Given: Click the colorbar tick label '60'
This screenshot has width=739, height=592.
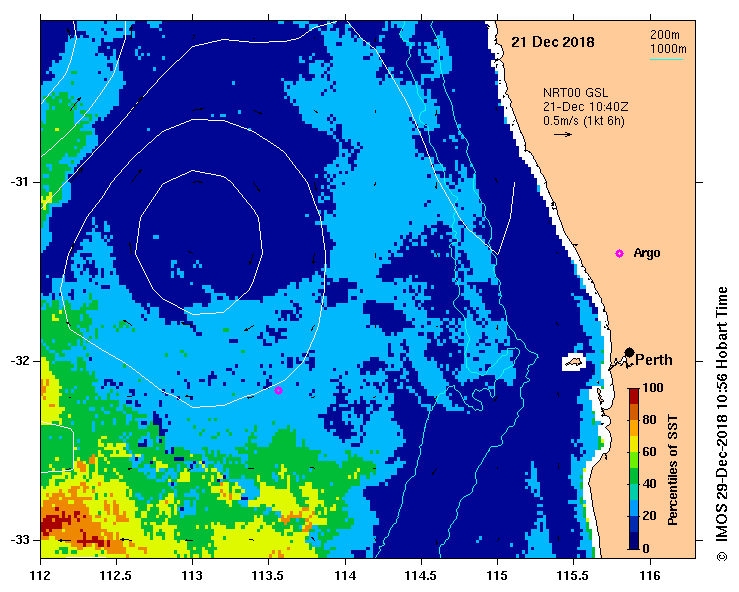Looking at the screenshot, I should (649, 452).
